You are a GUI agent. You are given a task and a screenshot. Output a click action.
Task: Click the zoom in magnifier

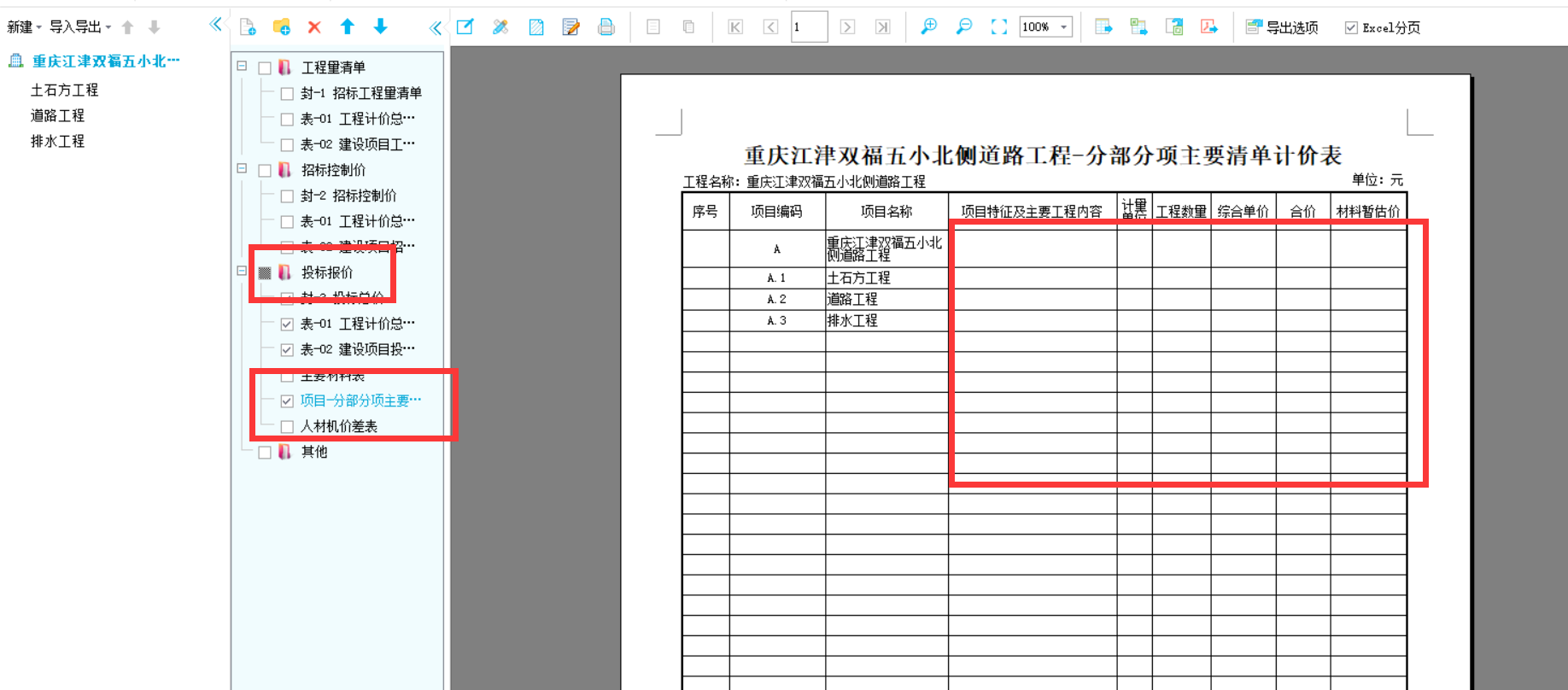pos(929,27)
